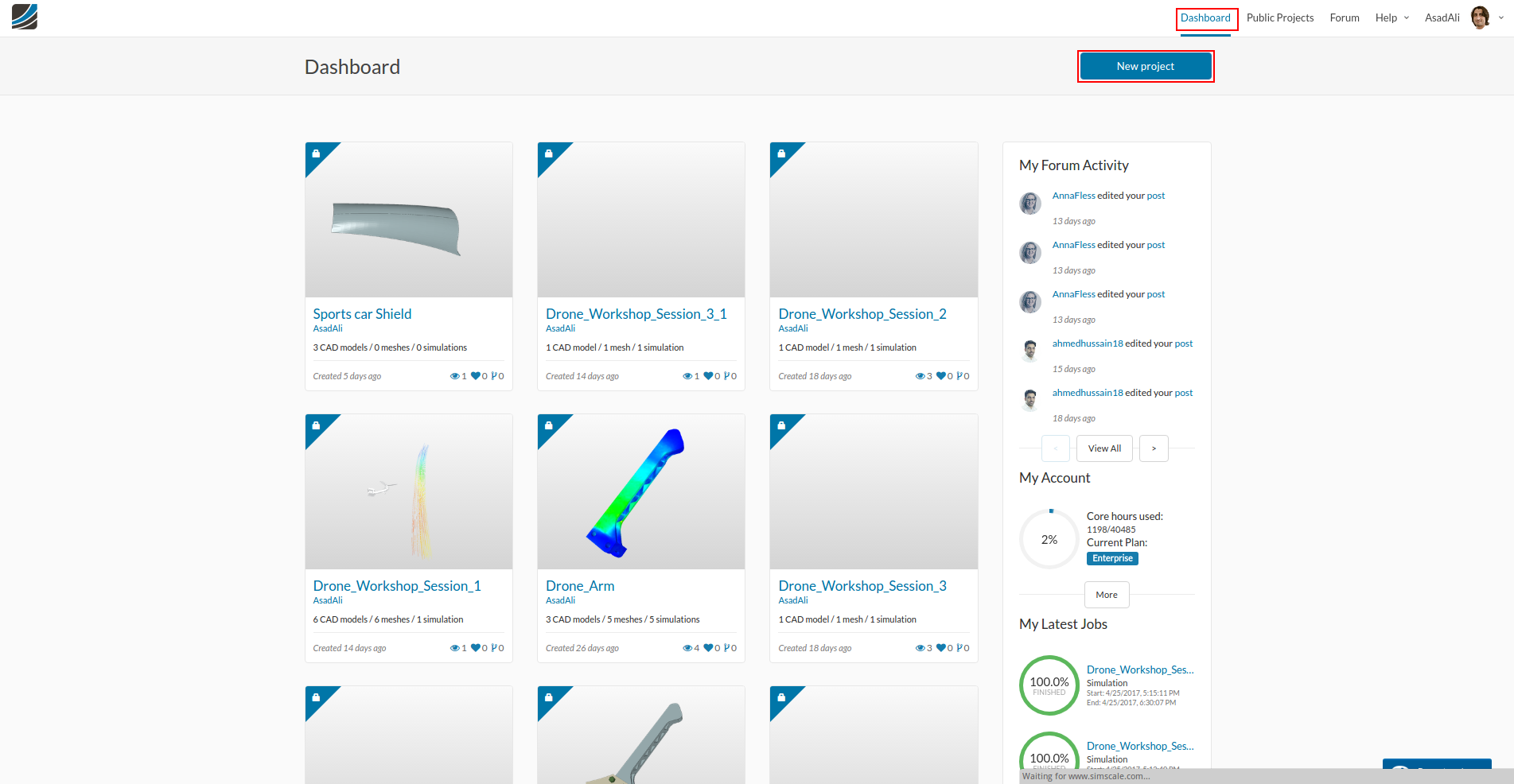Open first job Drone_Workshop_Ses... link

click(x=1140, y=670)
